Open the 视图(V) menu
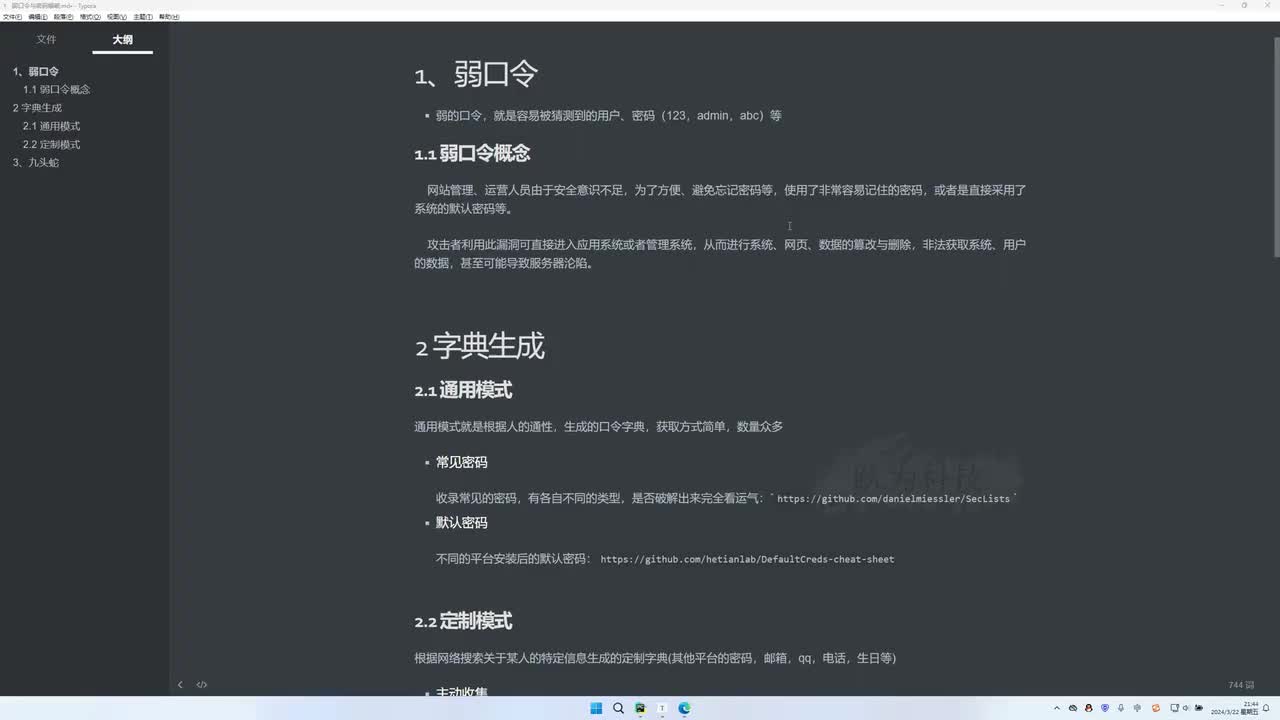Viewport: 1280px width, 720px height. coord(117,17)
